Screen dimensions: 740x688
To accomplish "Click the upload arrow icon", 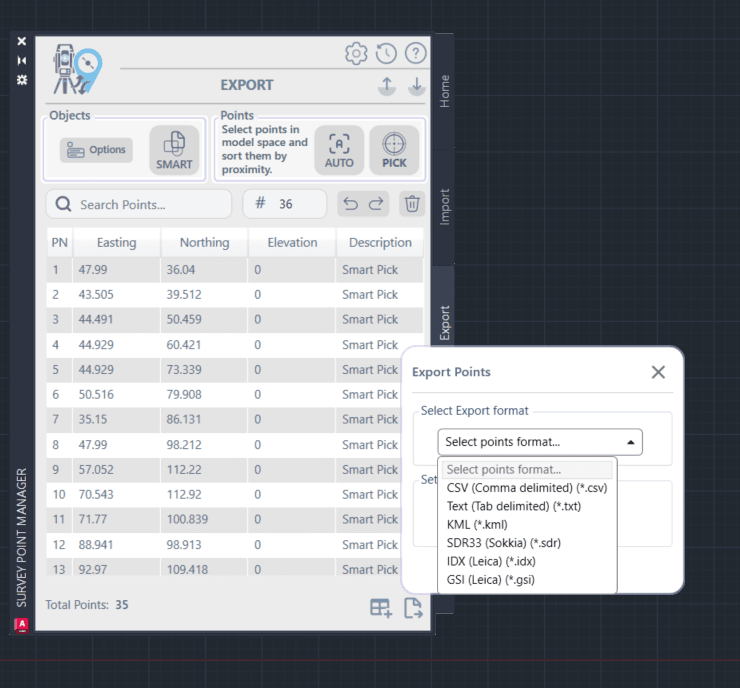I will point(387,87).
